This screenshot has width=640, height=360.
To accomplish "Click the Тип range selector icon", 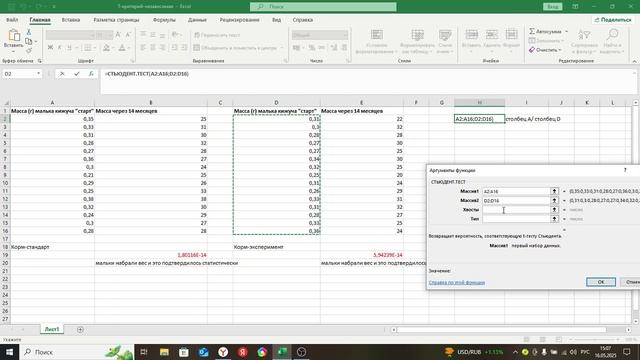I will click(554, 219).
